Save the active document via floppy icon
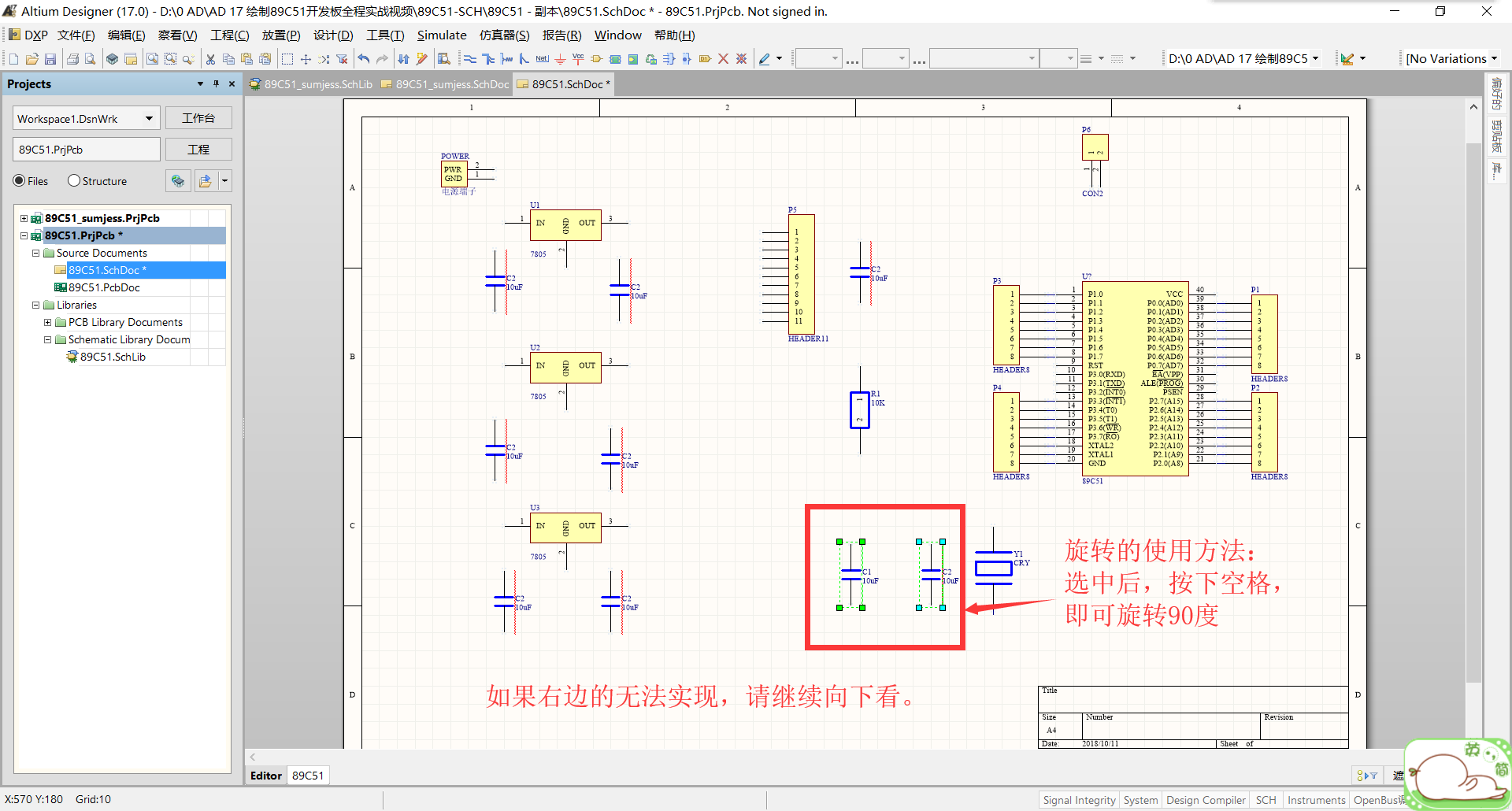 pos(50,59)
